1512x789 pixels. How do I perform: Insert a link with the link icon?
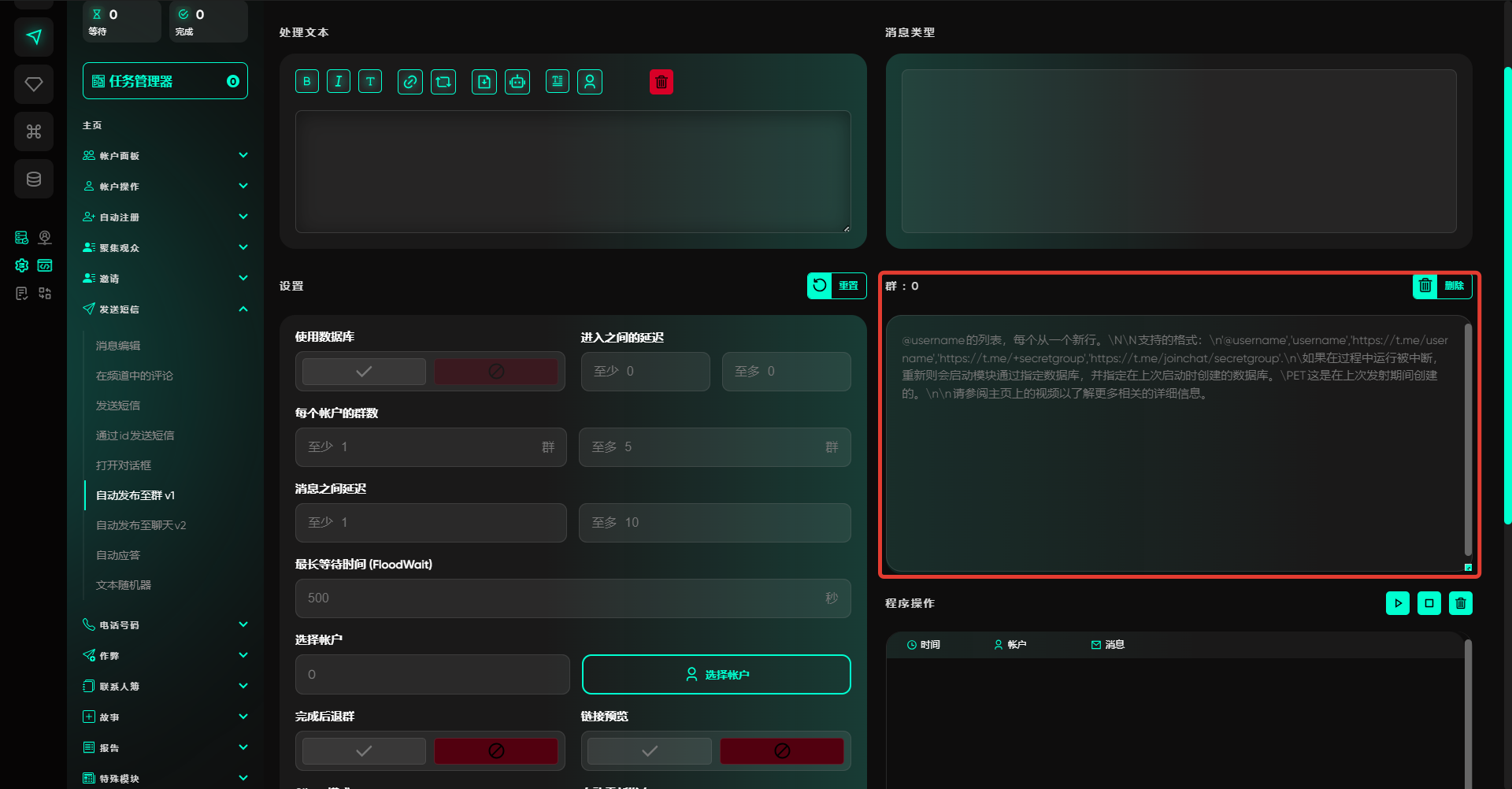[x=409, y=82]
